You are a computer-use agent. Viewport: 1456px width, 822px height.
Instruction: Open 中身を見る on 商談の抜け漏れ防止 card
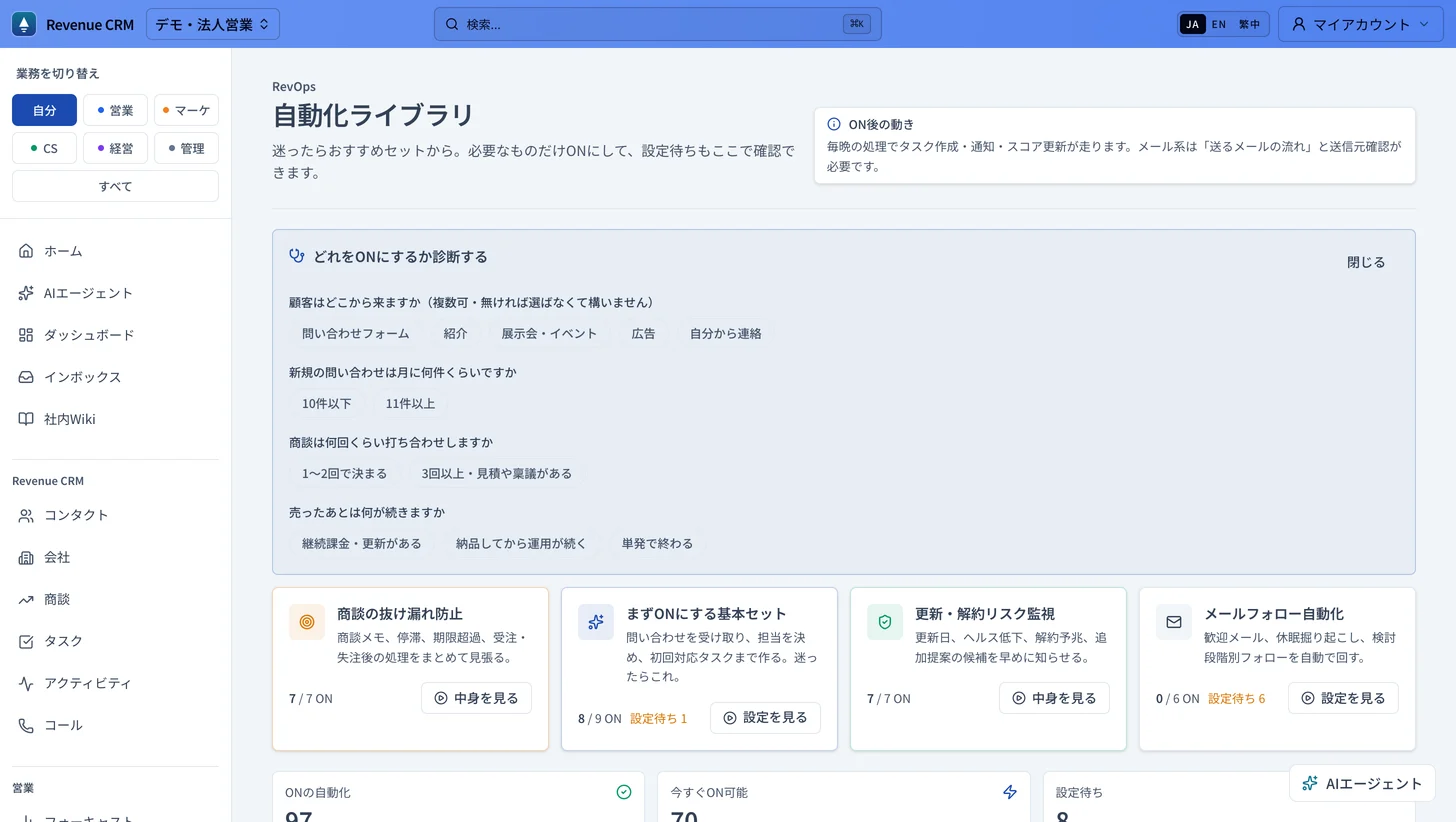(476, 698)
